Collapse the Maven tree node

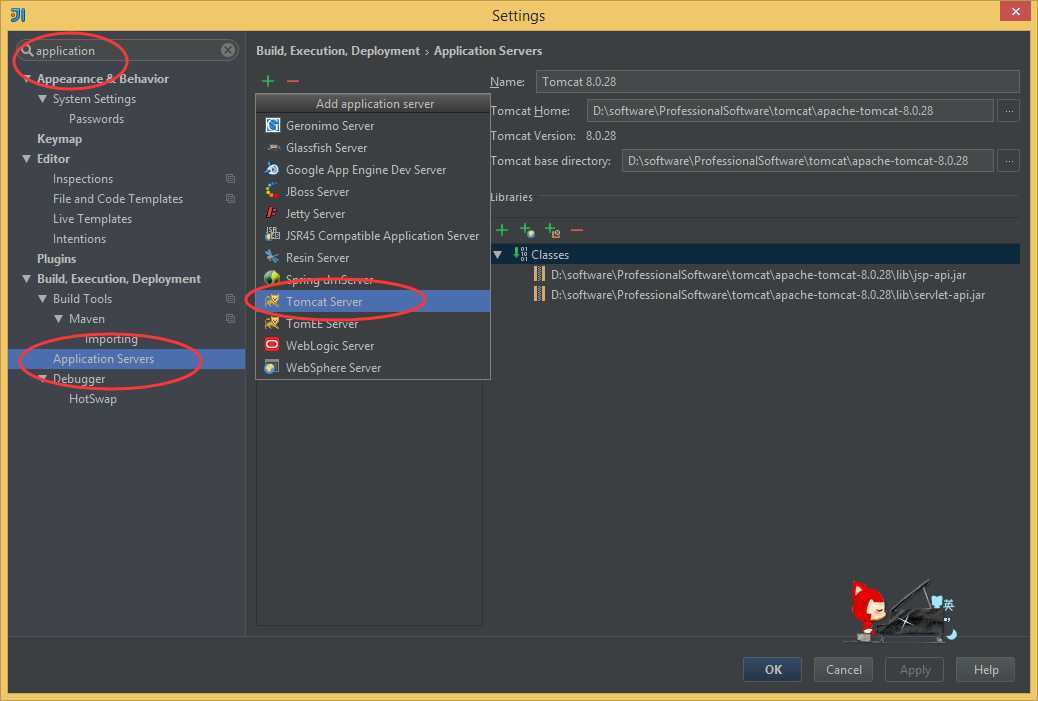(58, 318)
